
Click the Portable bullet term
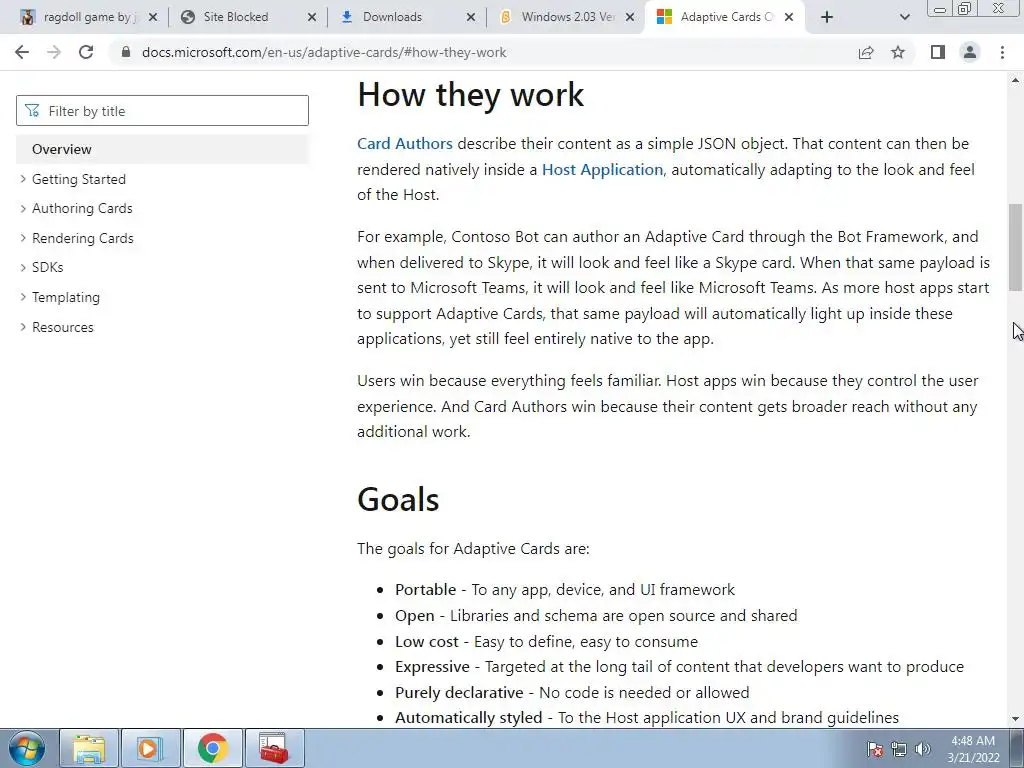tap(426, 590)
